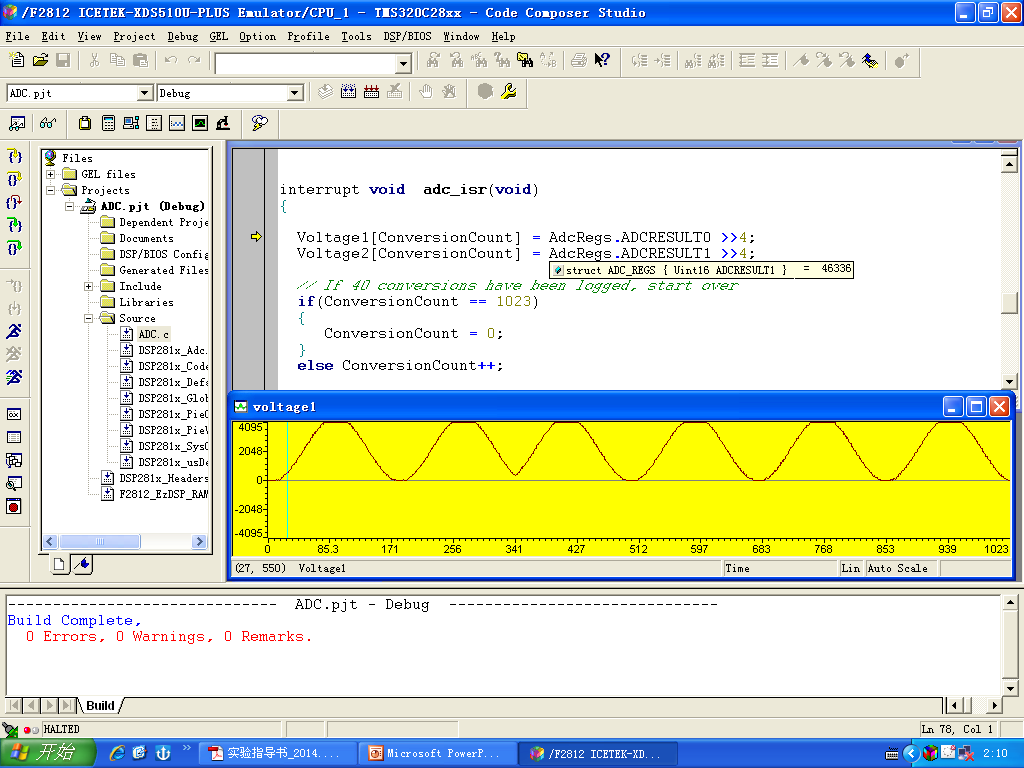Maximize the voltage1 graph window
Screen dimensions: 1024x768
976,407
